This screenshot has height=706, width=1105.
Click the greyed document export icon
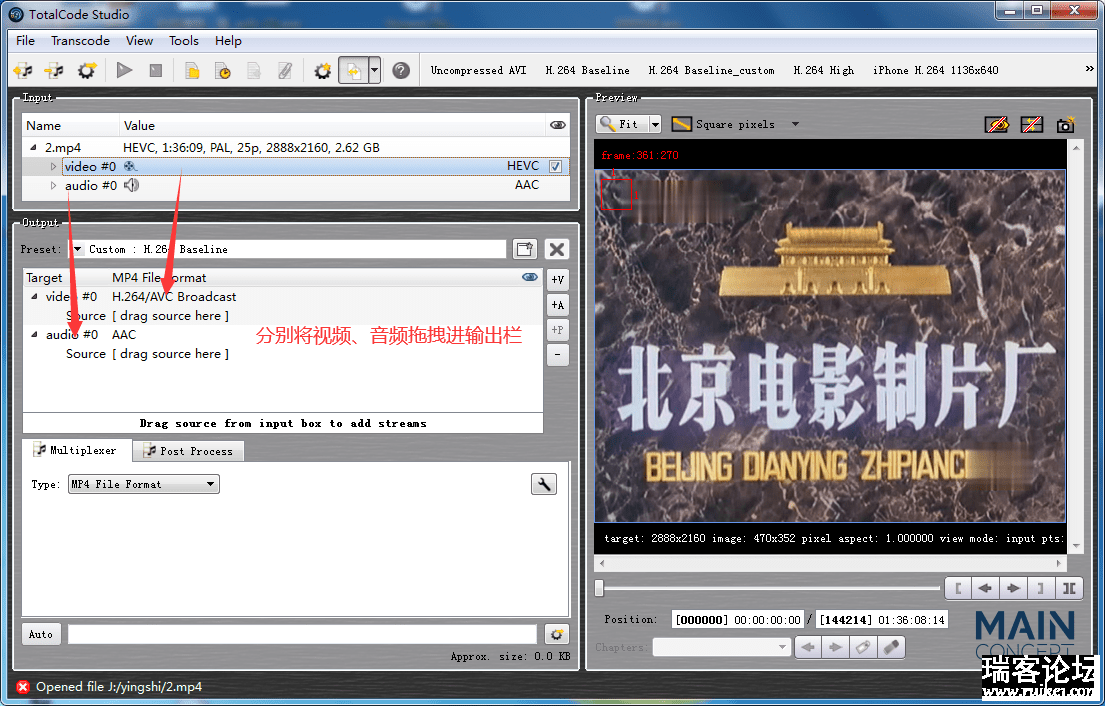254,70
